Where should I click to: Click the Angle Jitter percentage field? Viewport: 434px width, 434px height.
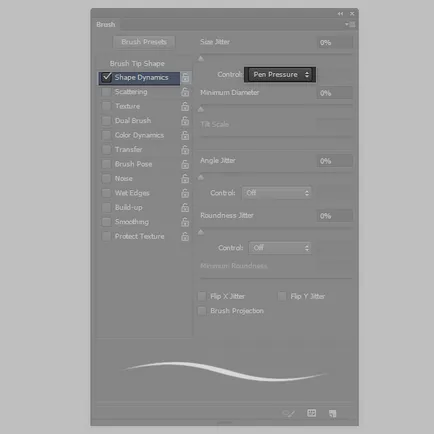(x=334, y=161)
